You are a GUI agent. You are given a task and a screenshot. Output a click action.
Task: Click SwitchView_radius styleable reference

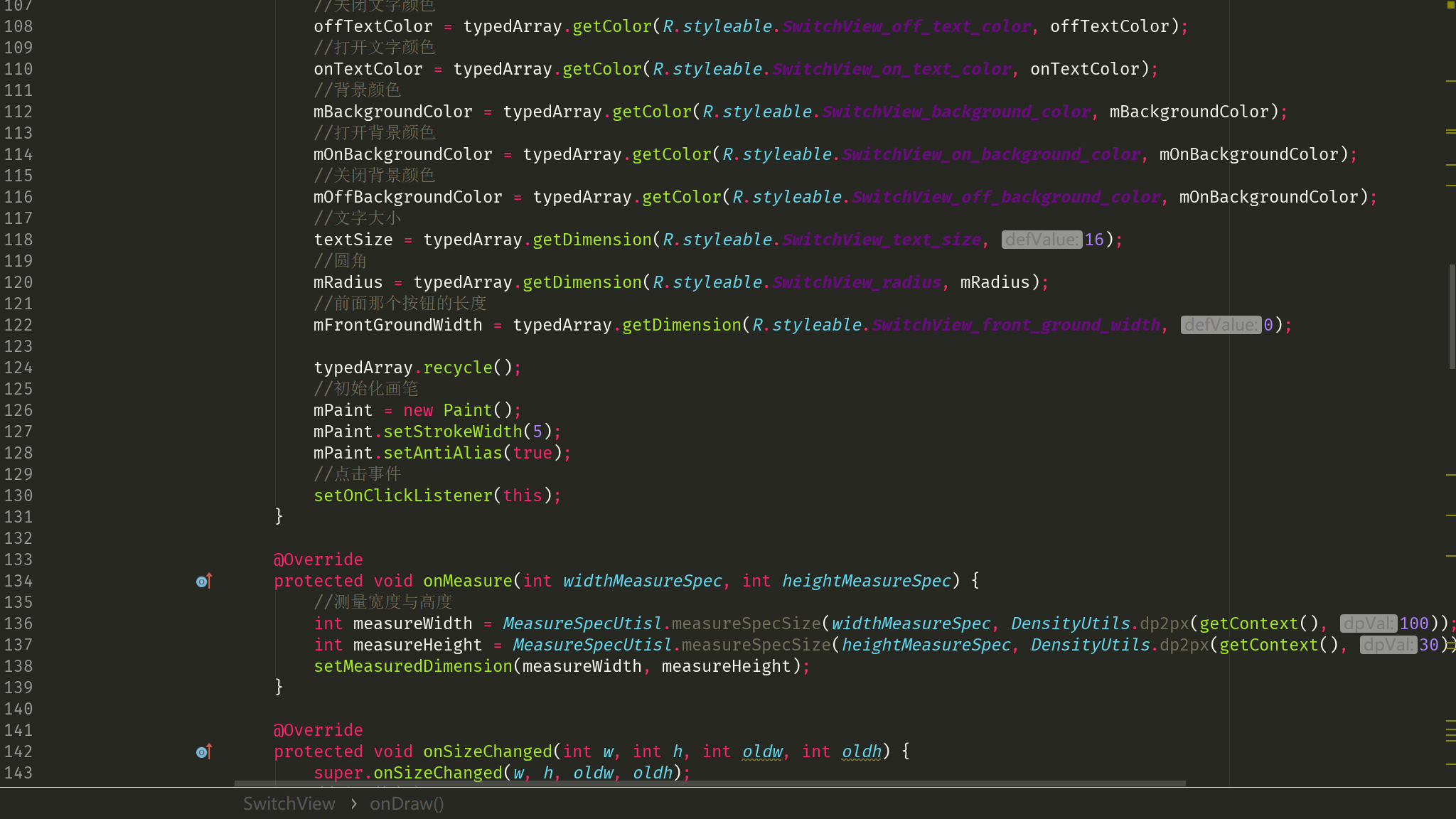[x=857, y=283]
